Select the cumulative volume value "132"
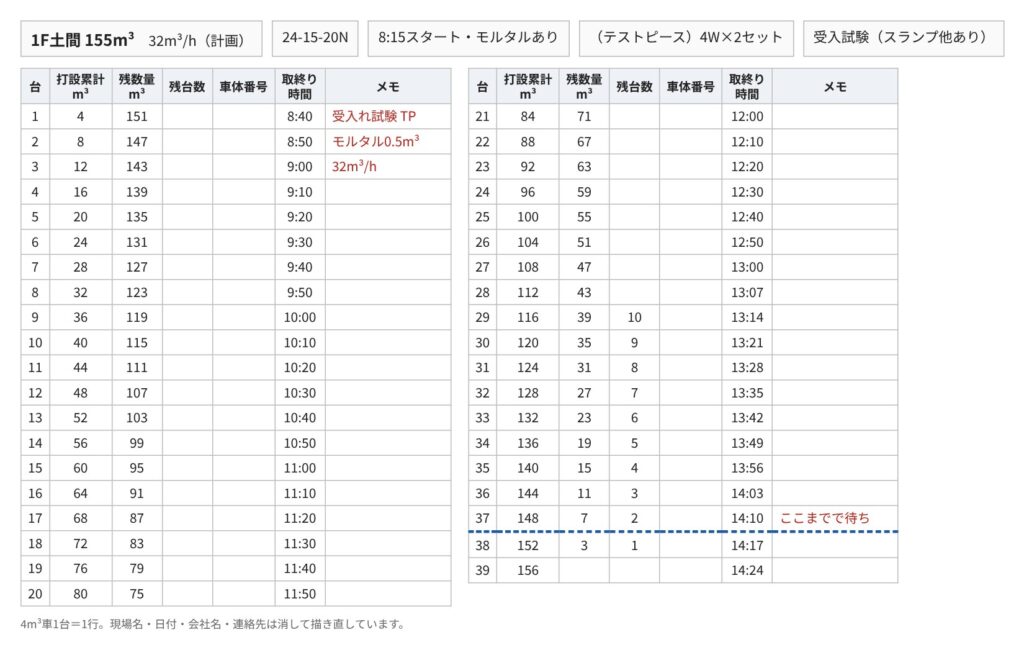The height and width of the screenshot is (653, 1024). point(528,418)
